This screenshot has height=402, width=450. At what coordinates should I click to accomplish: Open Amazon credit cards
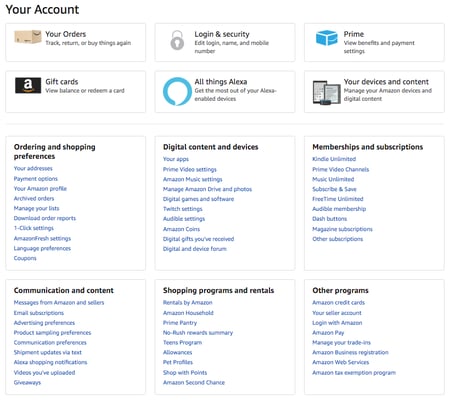(x=339, y=302)
